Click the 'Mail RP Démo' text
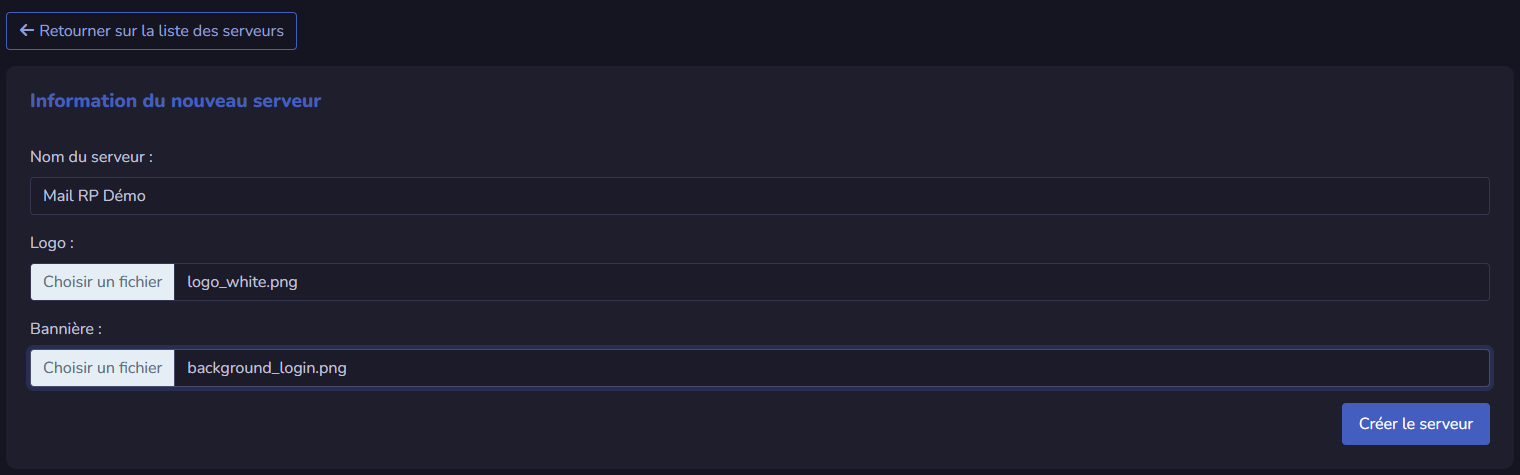The height and width of the screenshot is (475, 1520). [94, 196]
